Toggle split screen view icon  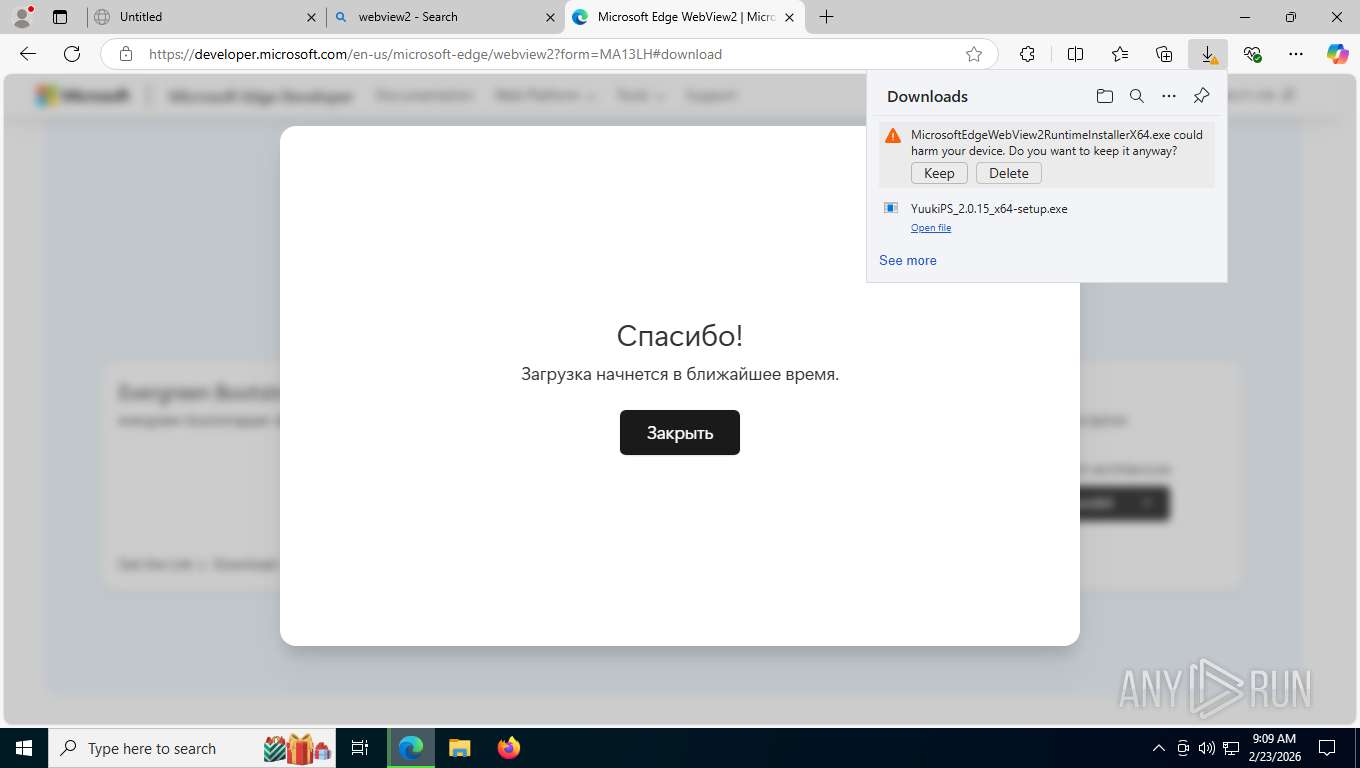1075,54
